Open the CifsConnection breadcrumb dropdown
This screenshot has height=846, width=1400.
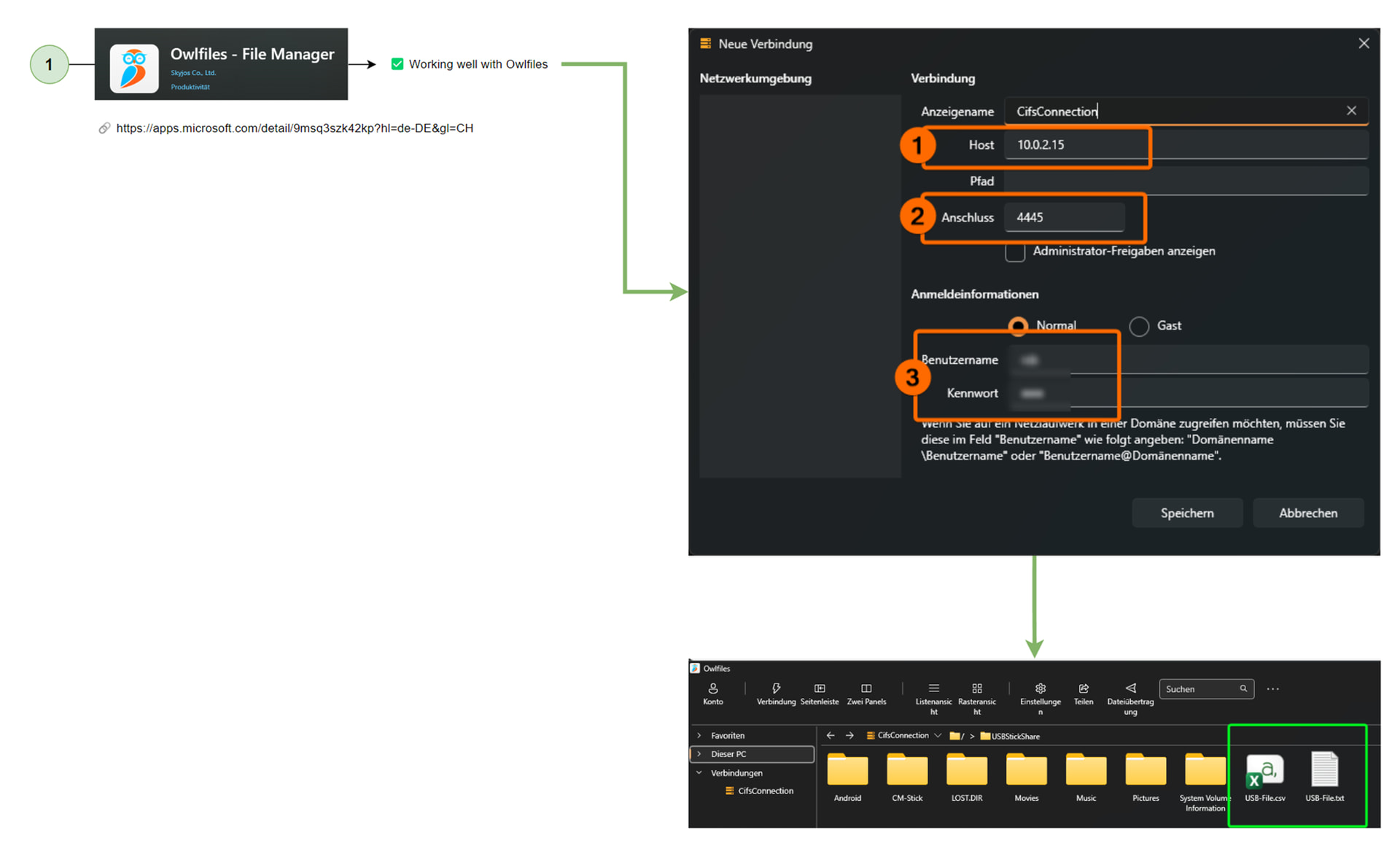coord(938,735)
